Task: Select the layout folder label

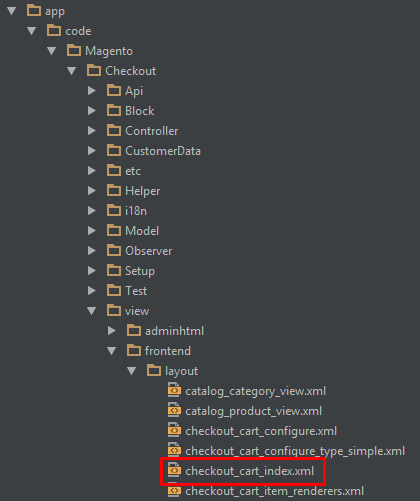Action: pyautogui.click(x=181, y=371)
